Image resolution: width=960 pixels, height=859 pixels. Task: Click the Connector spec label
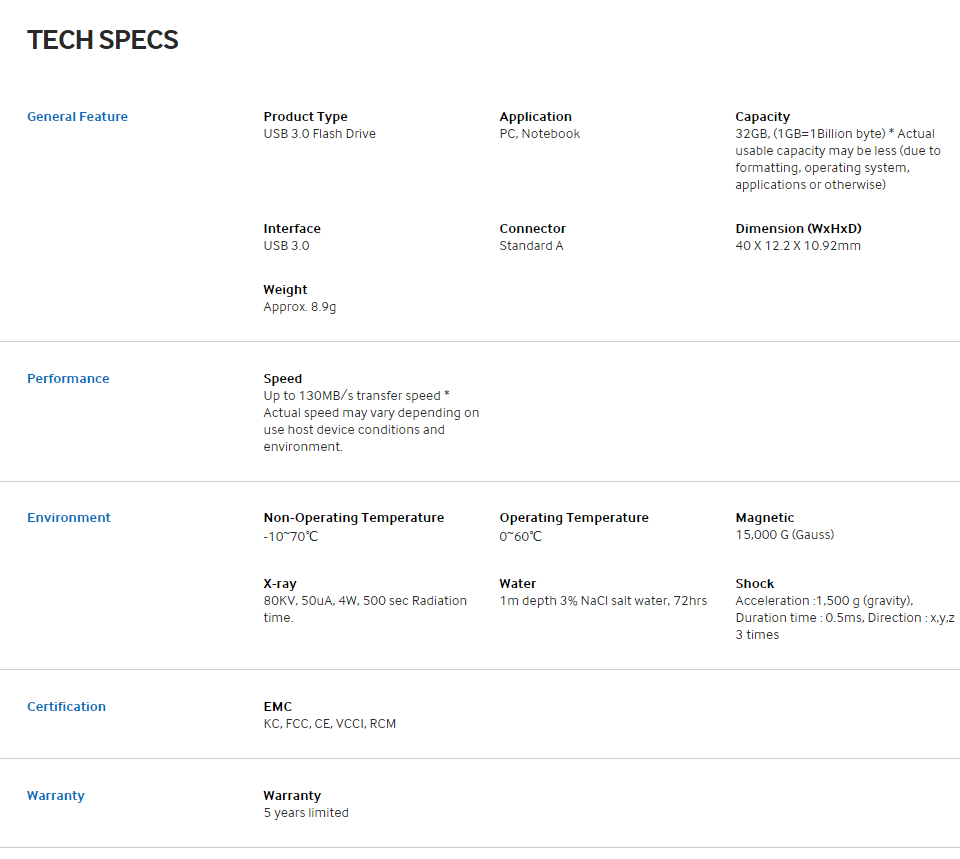[532, 229]
